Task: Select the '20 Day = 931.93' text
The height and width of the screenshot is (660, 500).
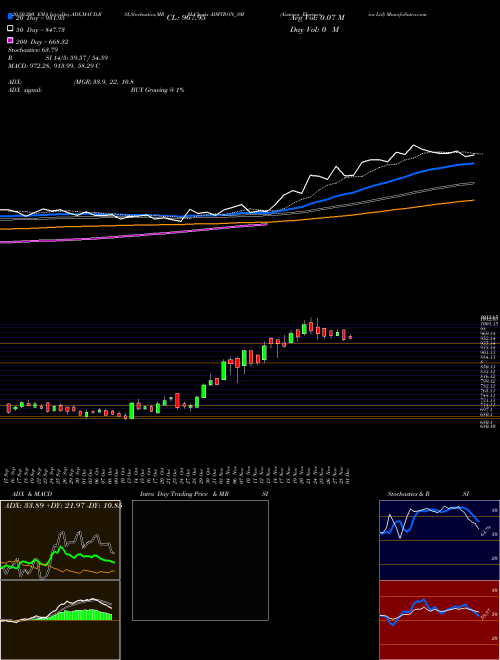Action: point(41,18)
